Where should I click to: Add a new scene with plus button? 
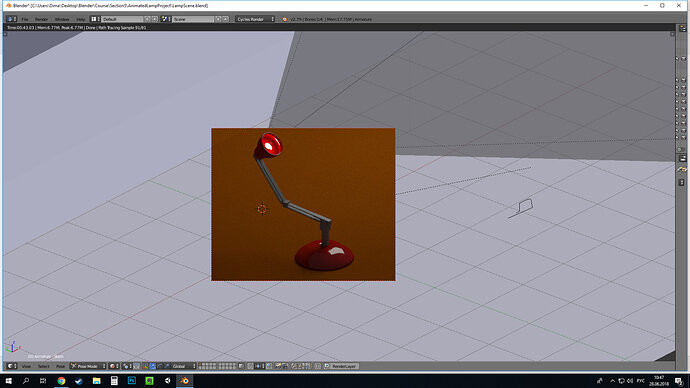coord(218,19)
